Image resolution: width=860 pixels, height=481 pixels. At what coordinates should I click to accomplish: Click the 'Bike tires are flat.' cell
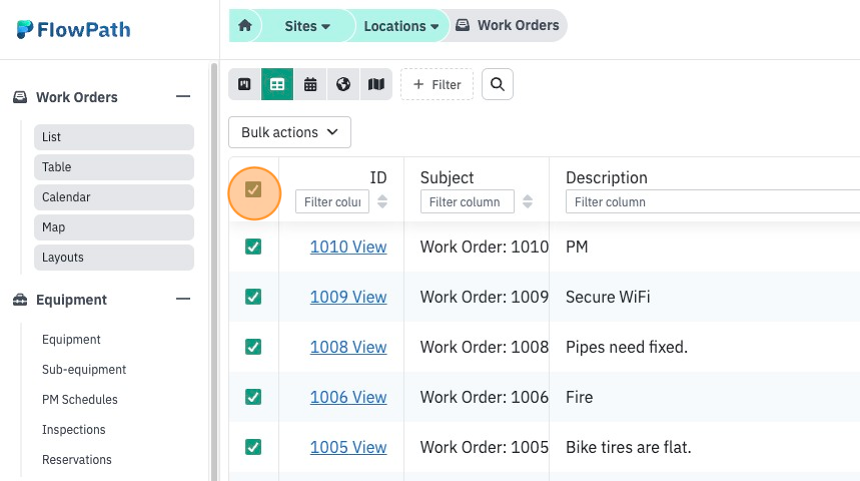point(628,447)
